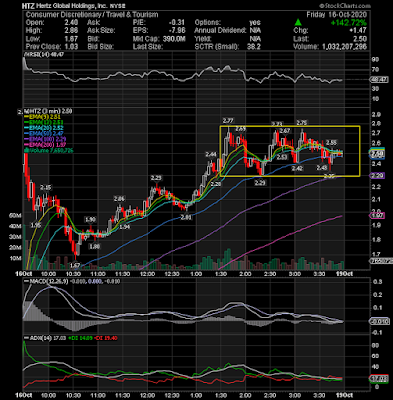Click the +142.72% percent change value
393x400 pixels.
point(349,23)
